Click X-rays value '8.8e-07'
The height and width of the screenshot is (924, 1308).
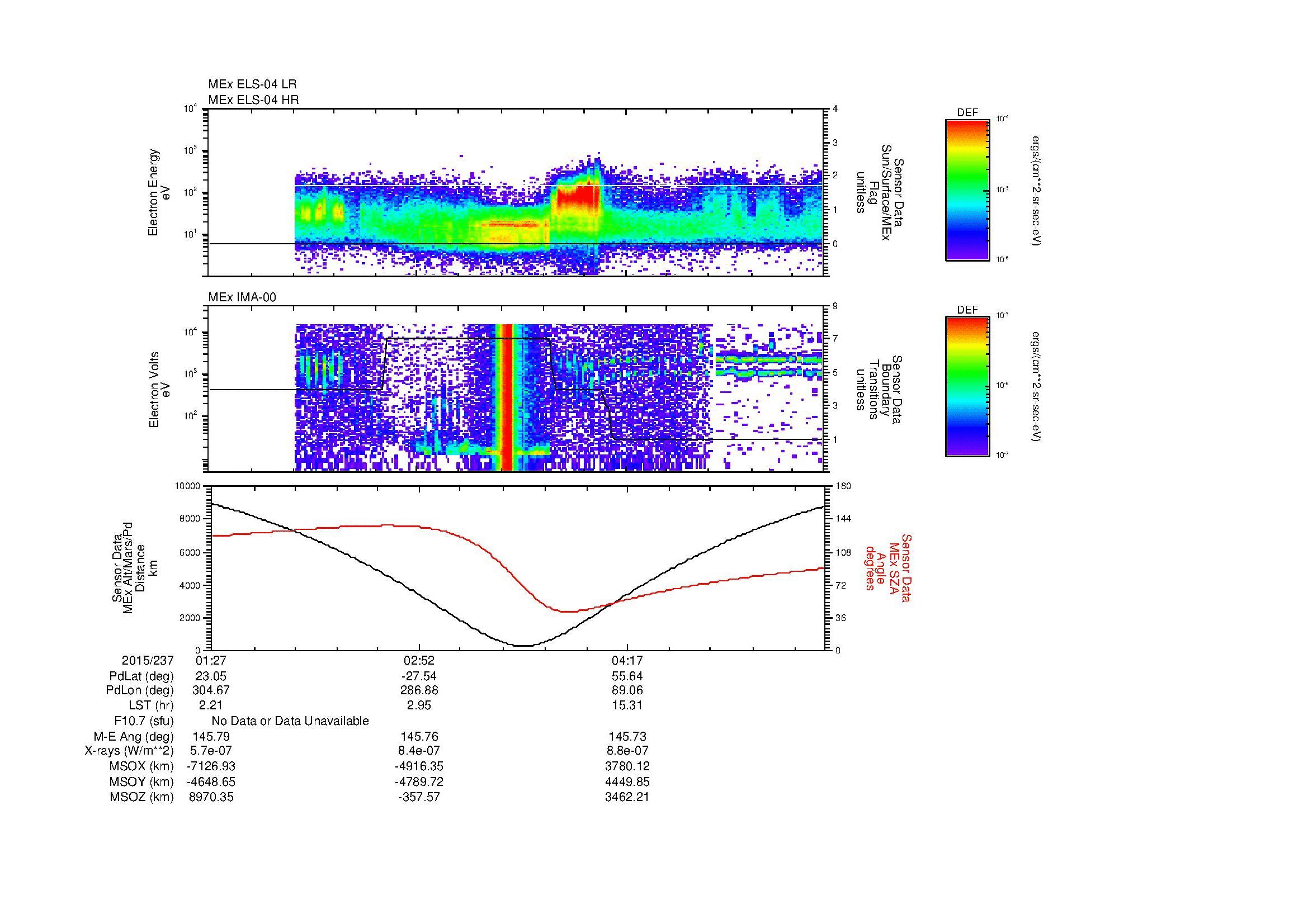[627, 751]
